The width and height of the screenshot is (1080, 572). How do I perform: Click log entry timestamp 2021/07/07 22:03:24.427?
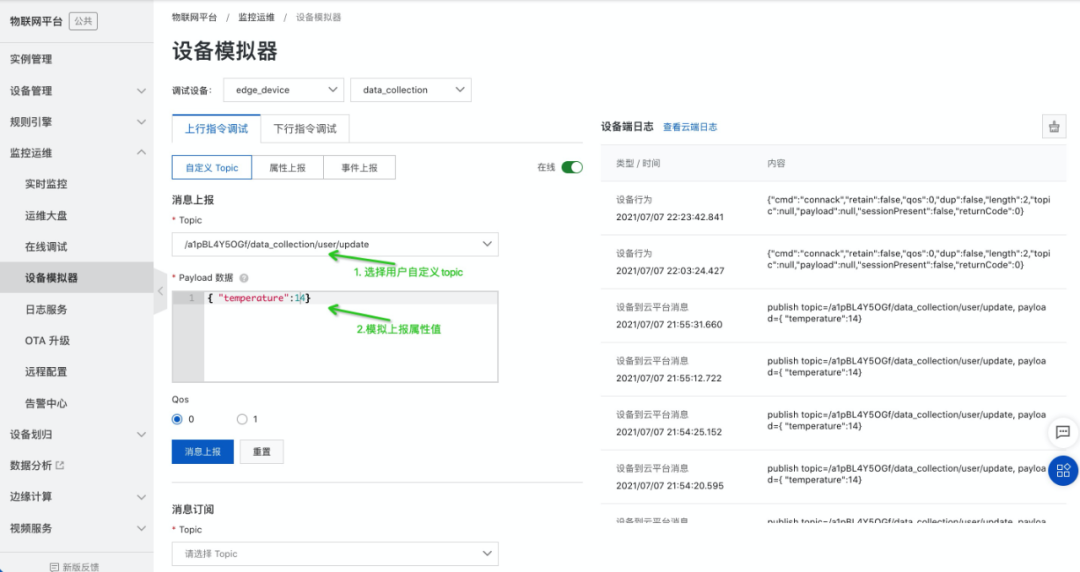(669, 271)
